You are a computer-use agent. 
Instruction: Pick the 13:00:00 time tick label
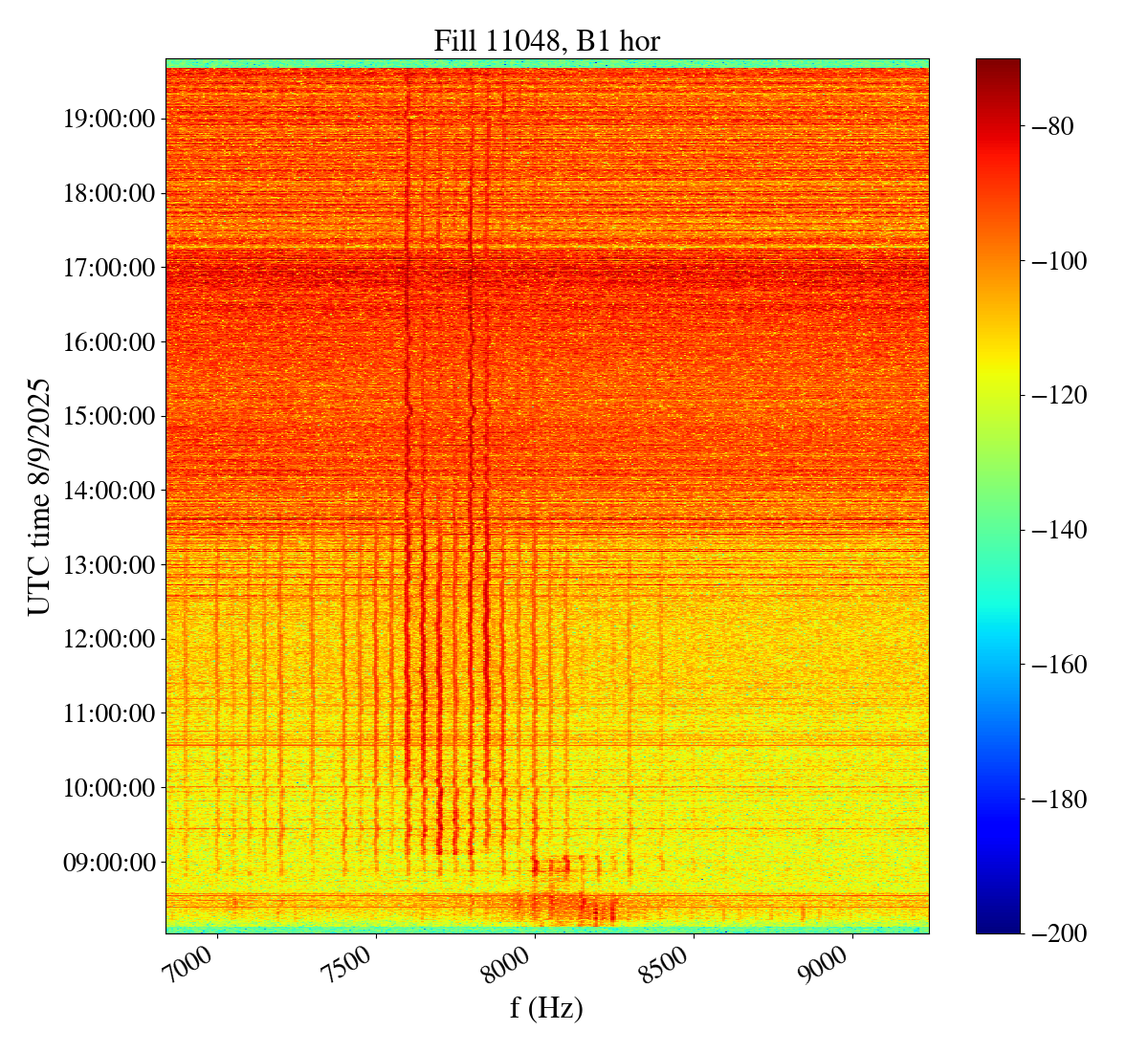(108, 565)
